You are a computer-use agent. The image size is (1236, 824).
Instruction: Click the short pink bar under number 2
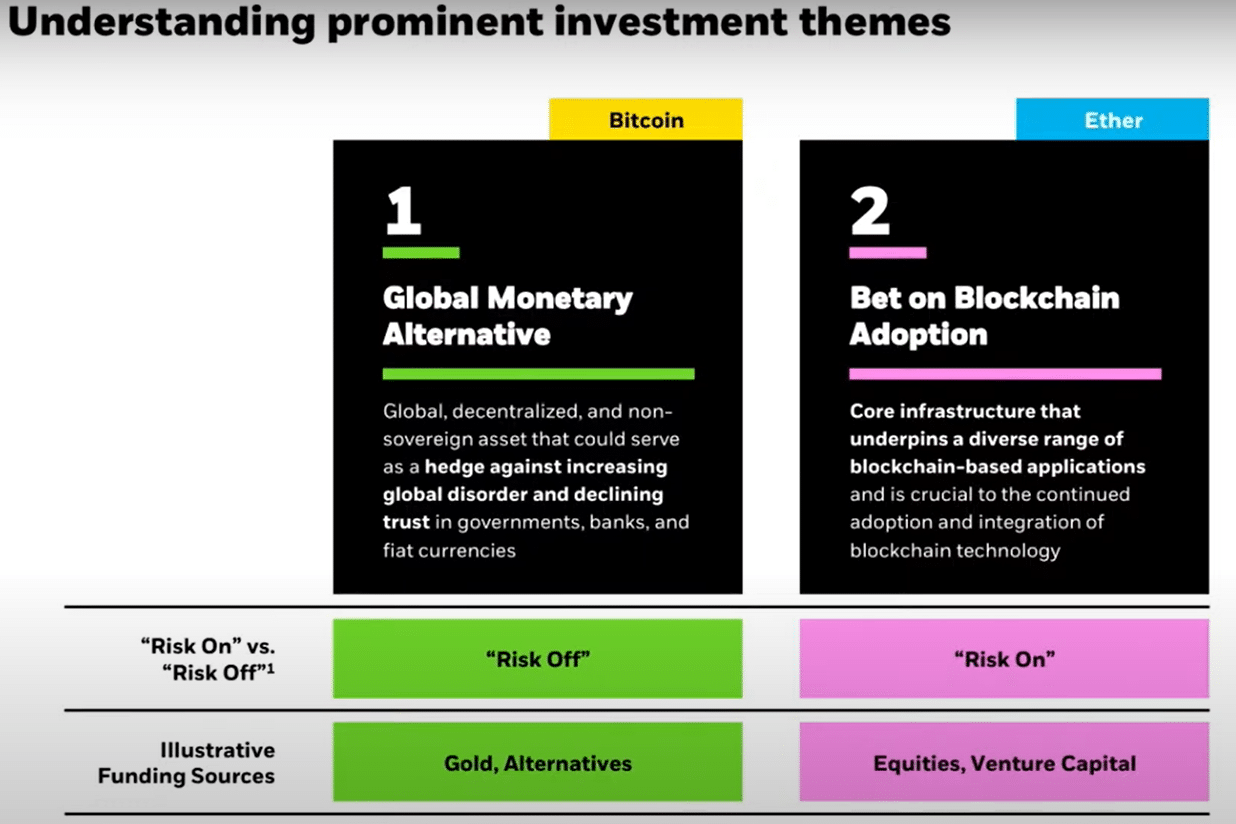pos(888,253)
